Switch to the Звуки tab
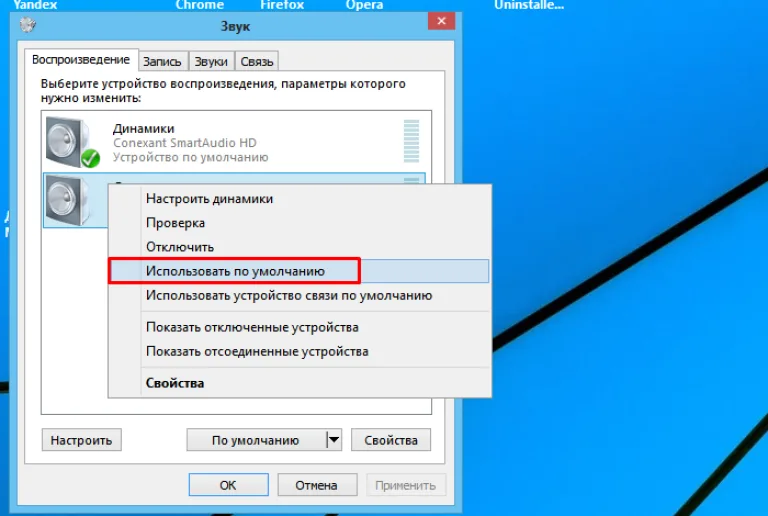 [211, 62]
